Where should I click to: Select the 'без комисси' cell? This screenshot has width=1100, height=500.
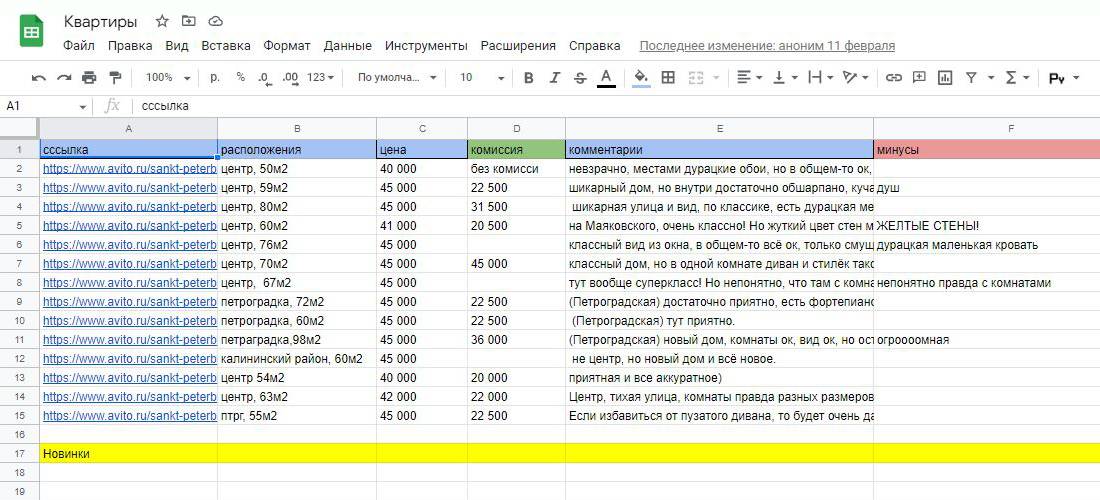516,168
